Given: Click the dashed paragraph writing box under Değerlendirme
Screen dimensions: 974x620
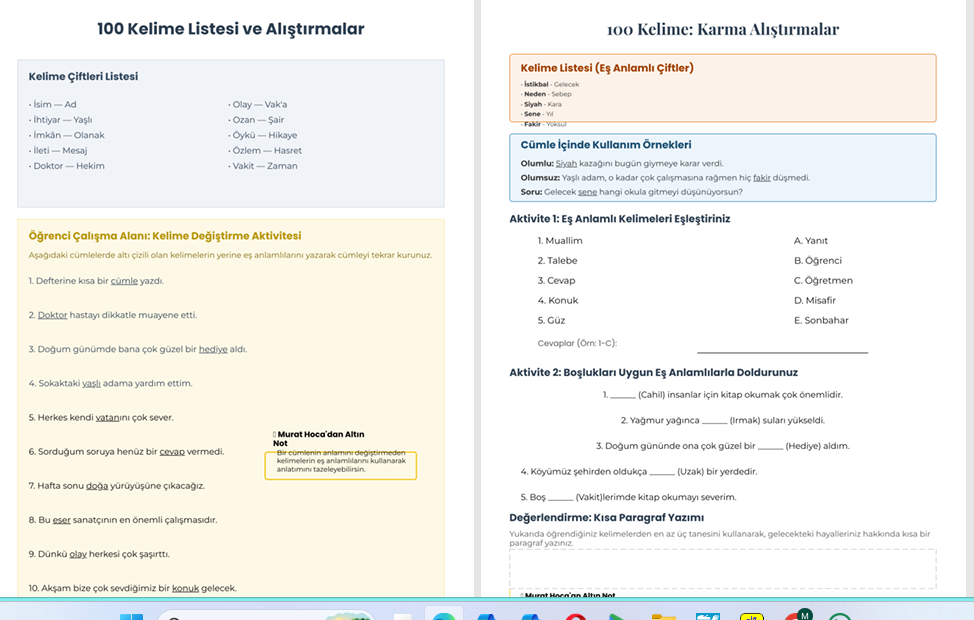Looking at the screenshot, I should tap(722, 568).
